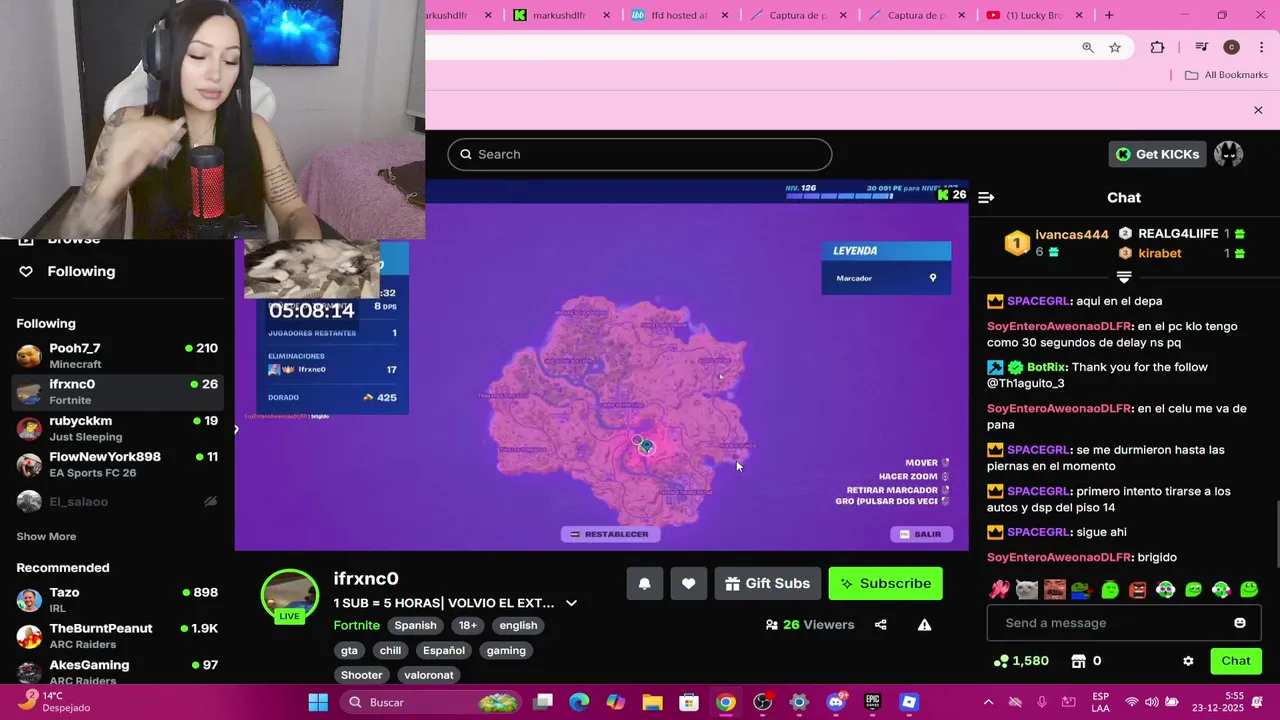Pick the waving hands emote
Image resolution: width=1280 pixels, height=720 pixels.
pyautogui.click(x=999, y=590)
